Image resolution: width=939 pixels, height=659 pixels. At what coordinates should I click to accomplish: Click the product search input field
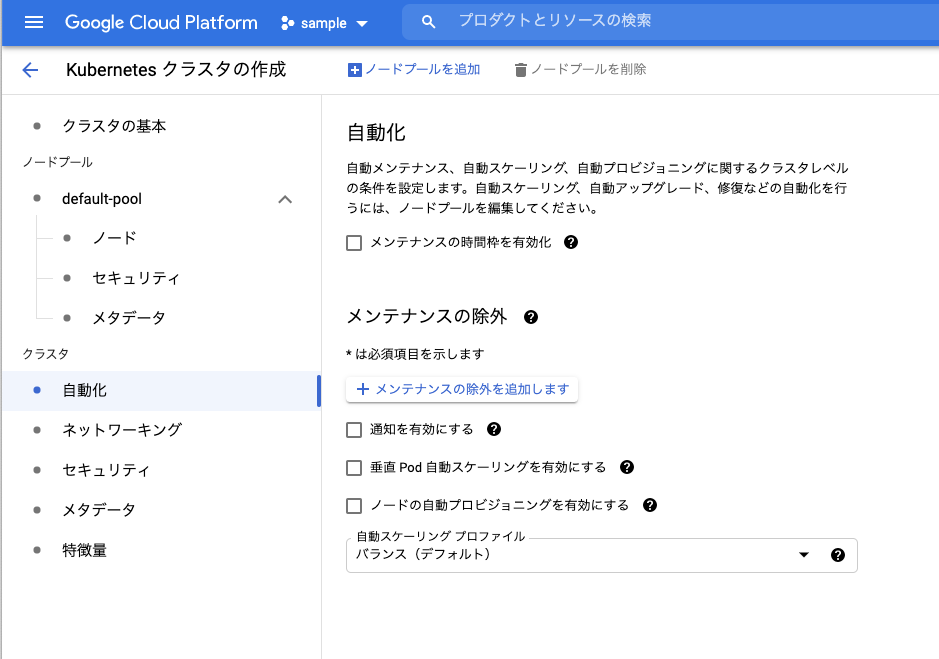tap(600, 22)
